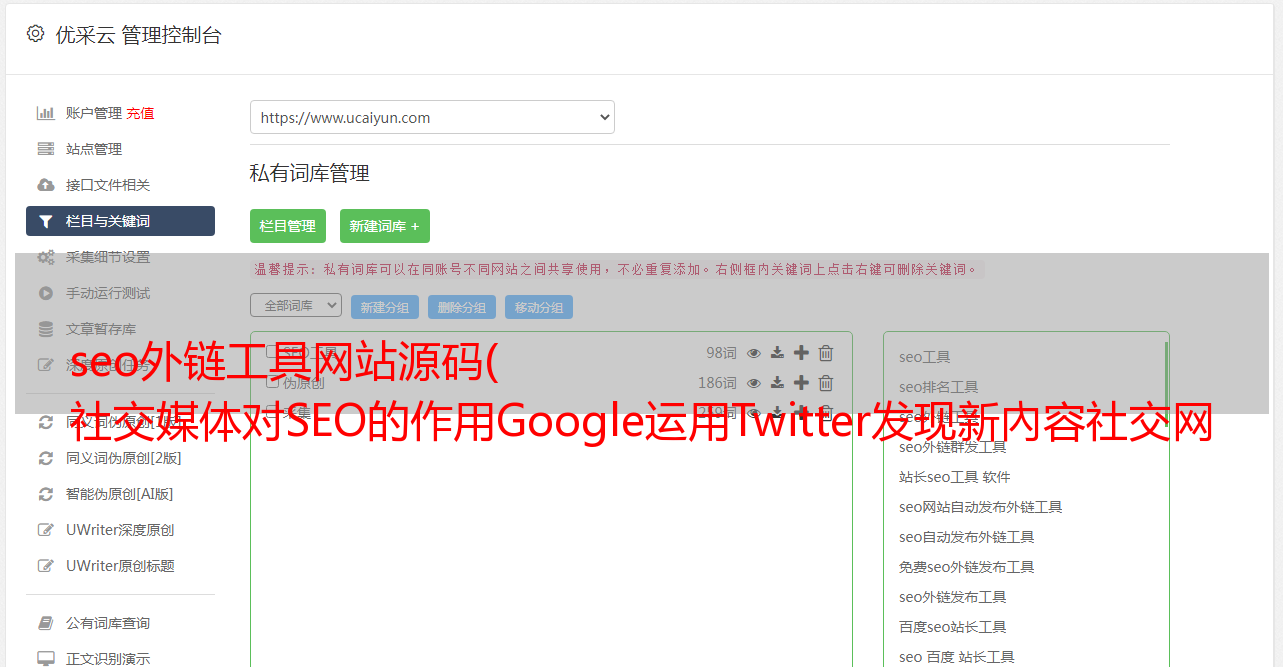Viewport: 1283px width, 667px height.
Task: Download the 186词 伪原创 library
Action: point(777,383)
